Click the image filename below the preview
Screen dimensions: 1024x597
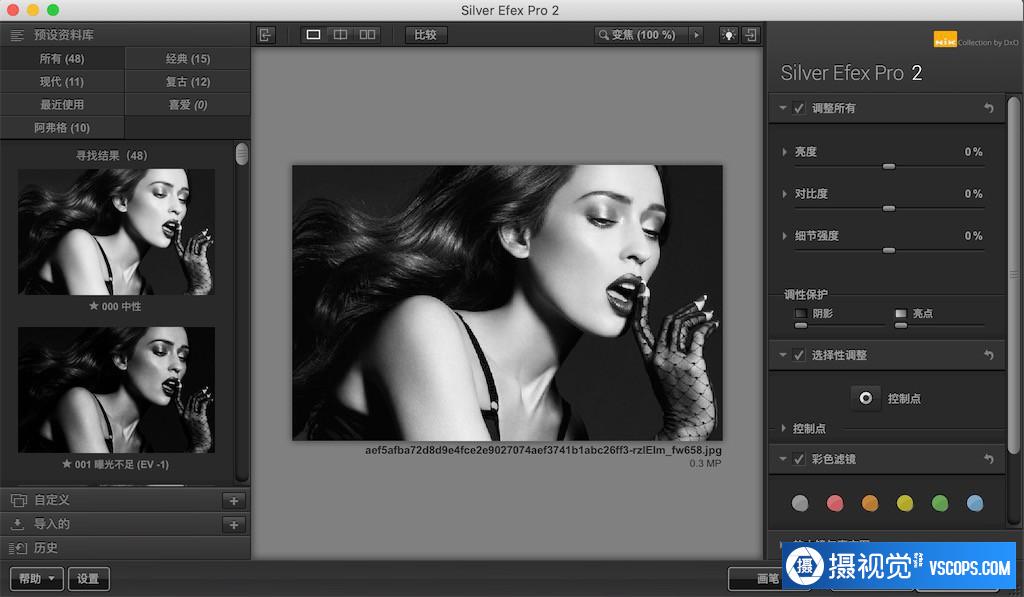(543, 450)
